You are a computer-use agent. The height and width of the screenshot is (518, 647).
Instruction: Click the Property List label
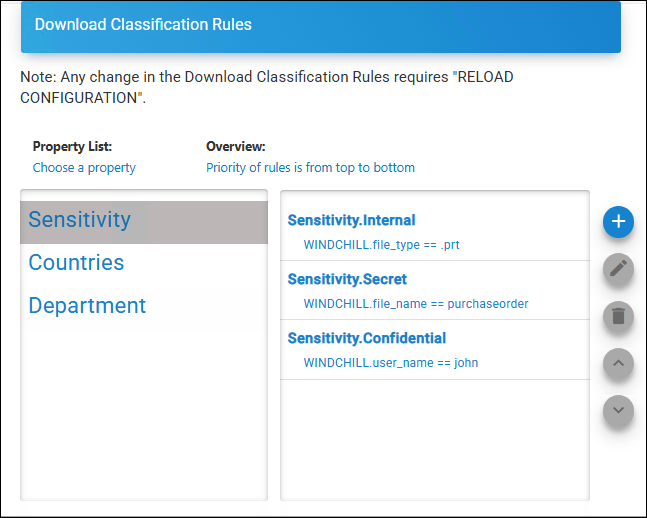(72, 147)
